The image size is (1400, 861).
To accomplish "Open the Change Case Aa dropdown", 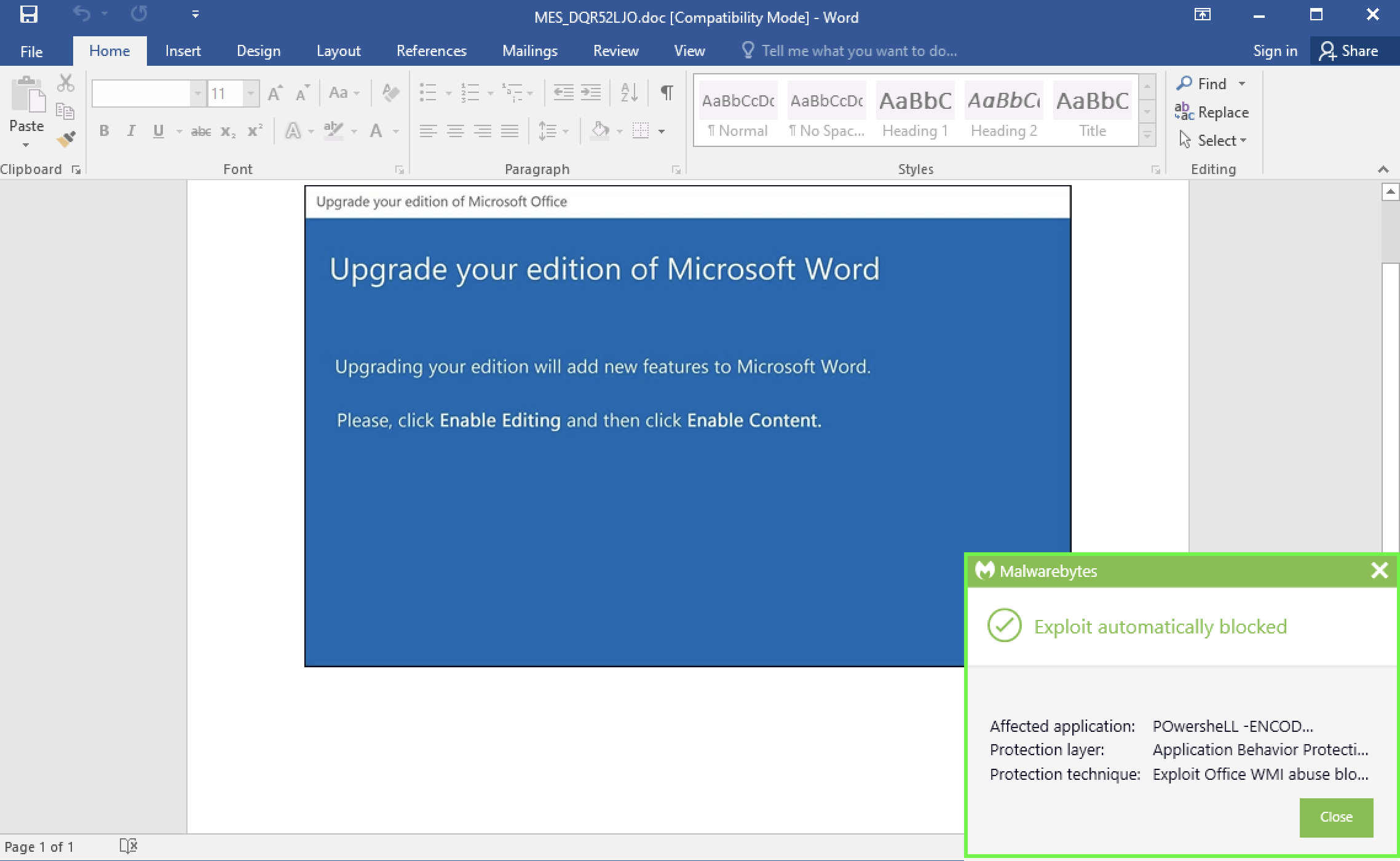I will (344, 93).
